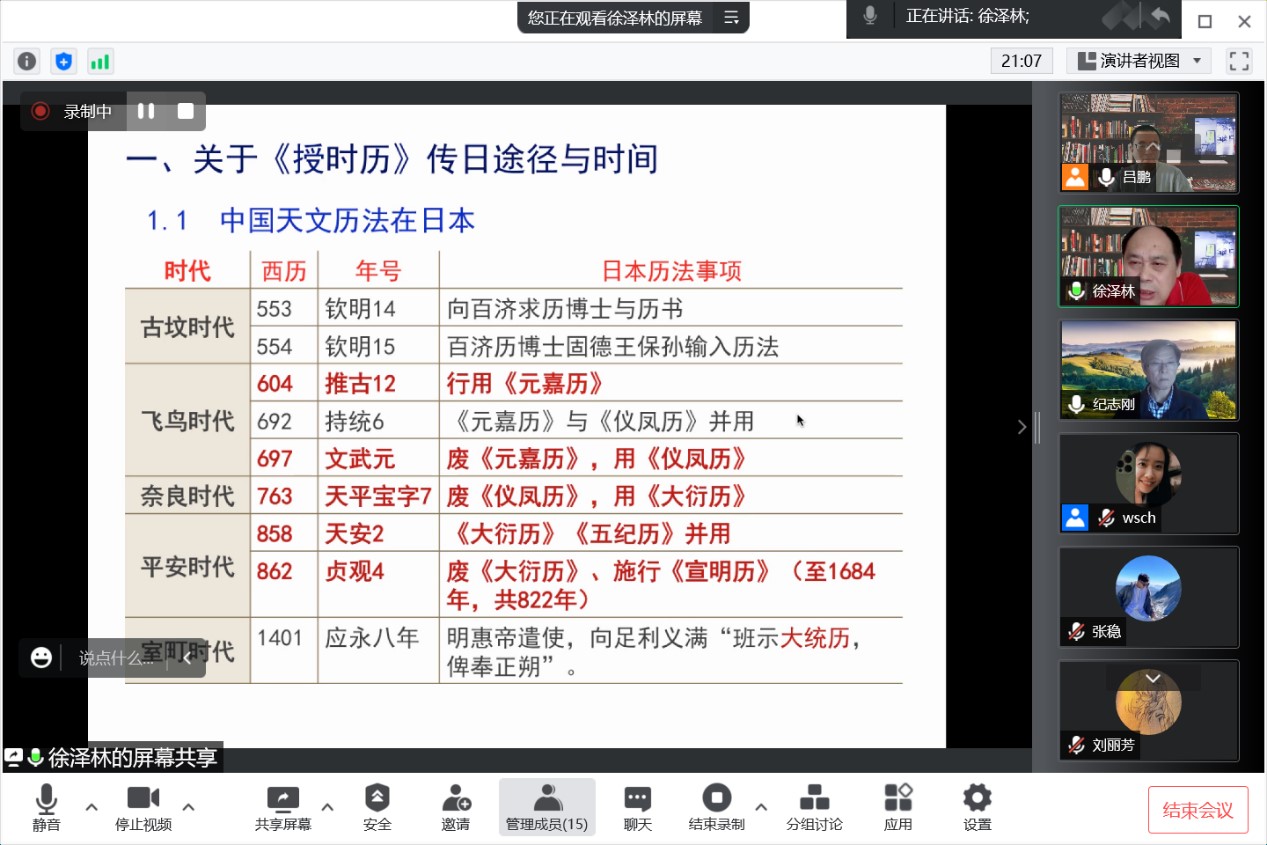Enter full screen mode

1239,61
